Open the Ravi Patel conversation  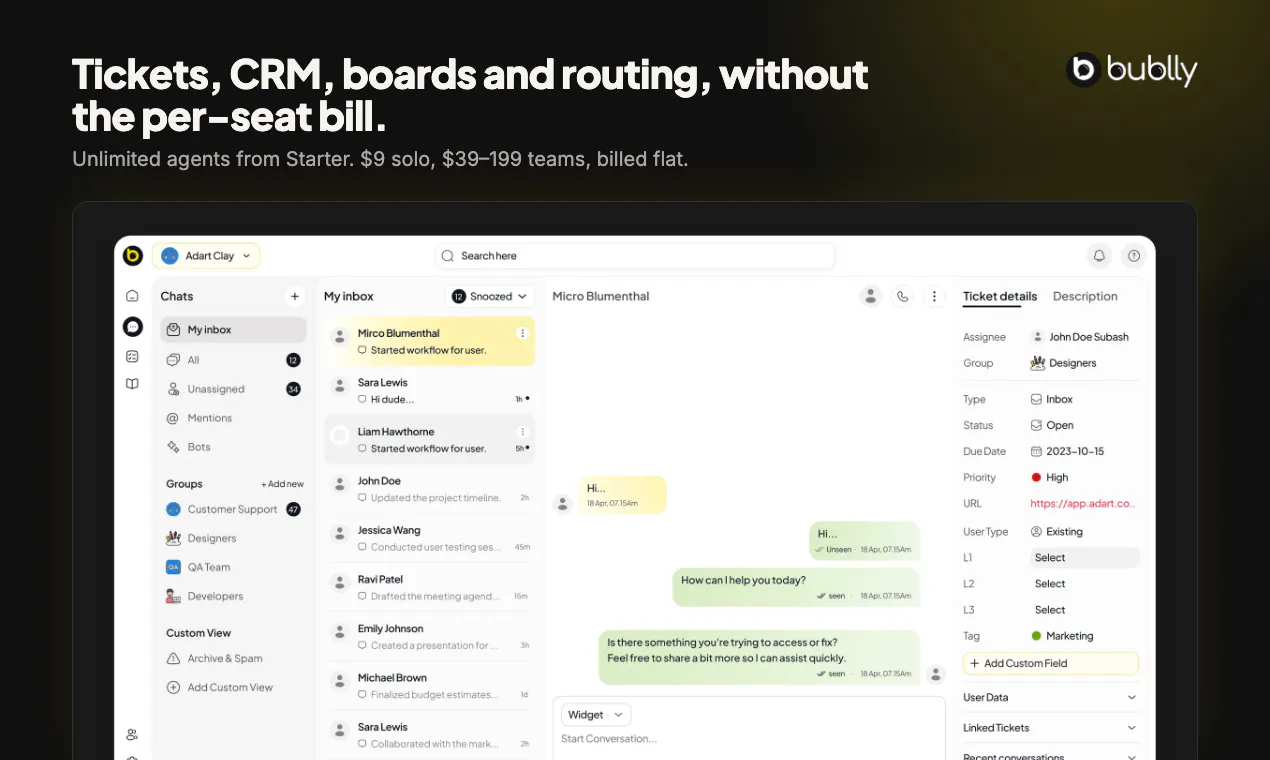click(430, 587)
